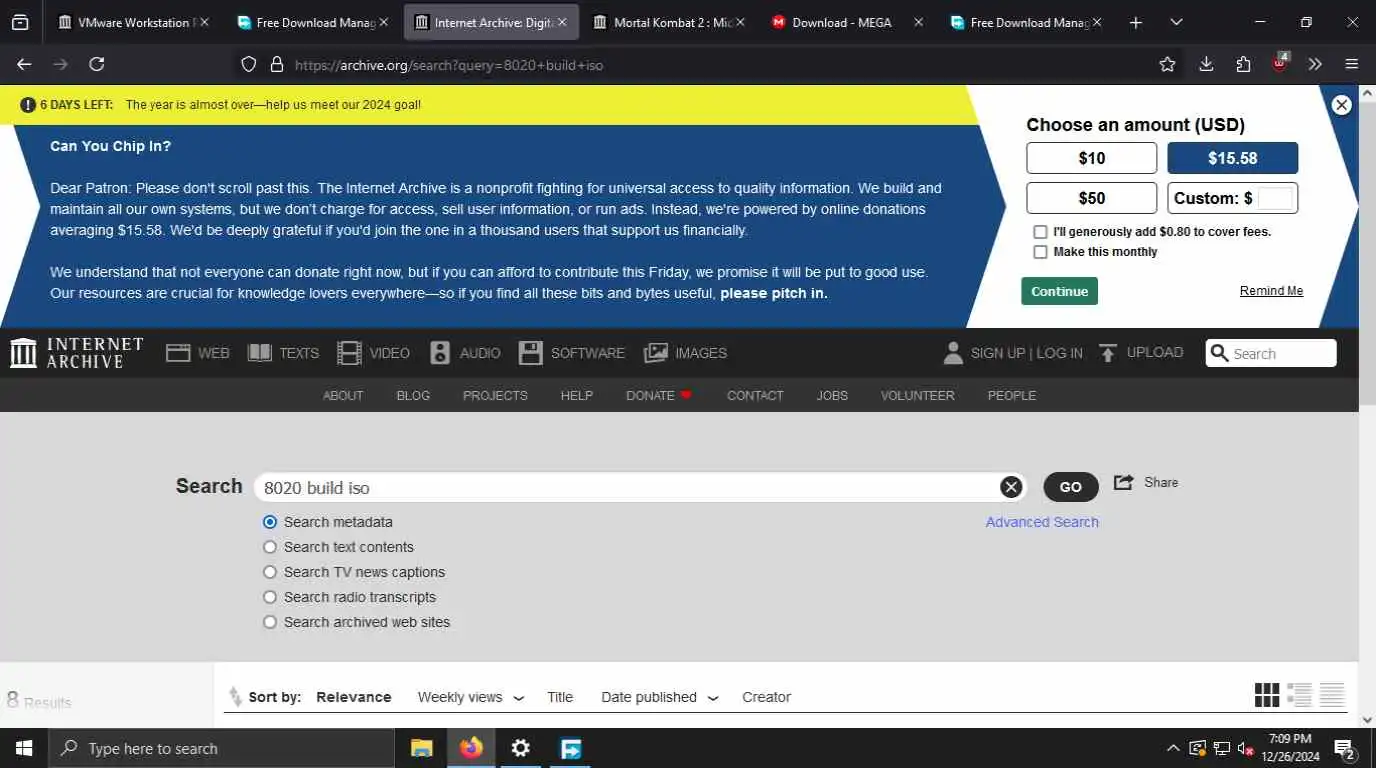Click the Internet Archive logo
Screen dimensions: 1376x768
[77, 353]
